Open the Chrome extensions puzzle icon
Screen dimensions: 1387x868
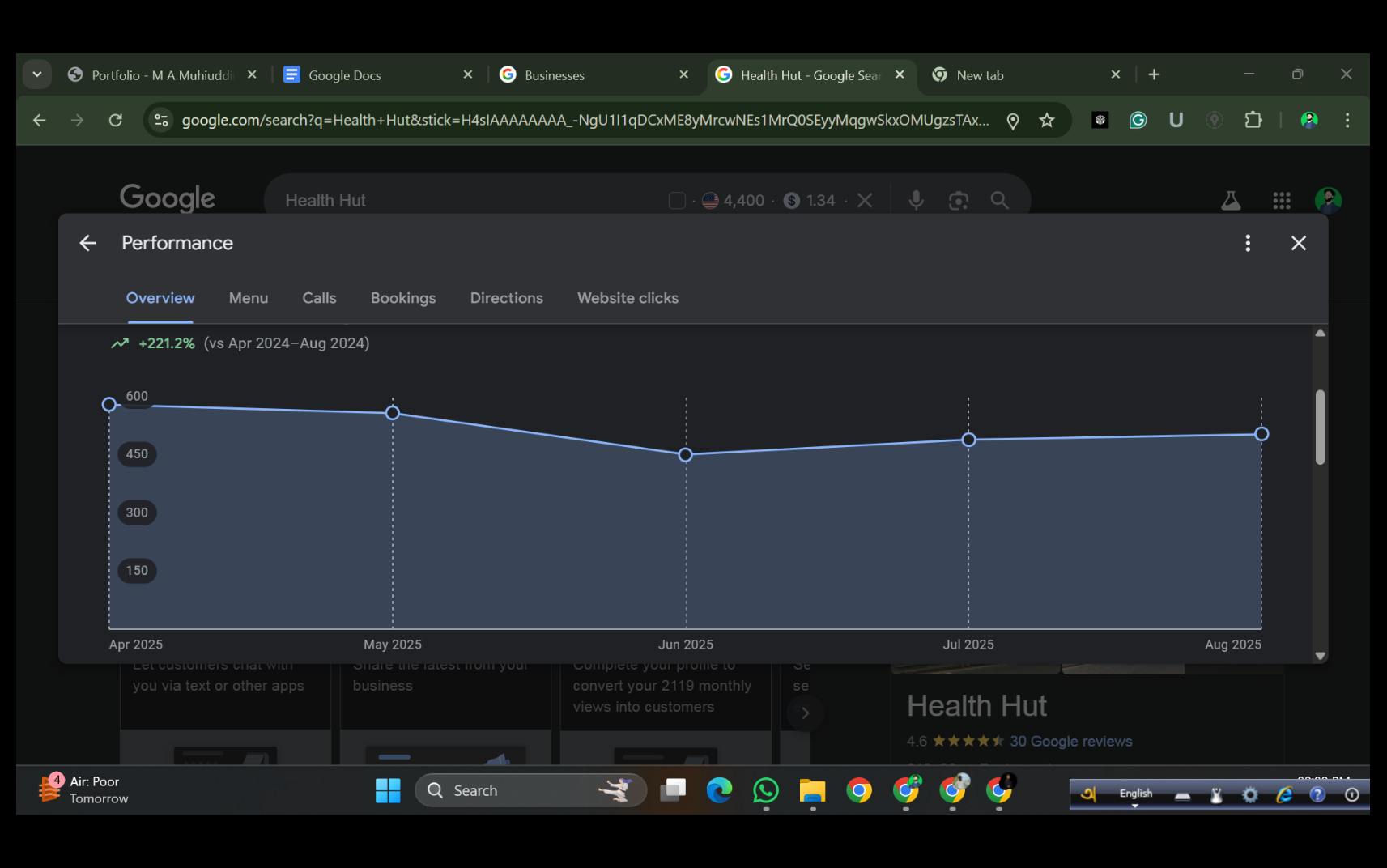click(1253, 120)
